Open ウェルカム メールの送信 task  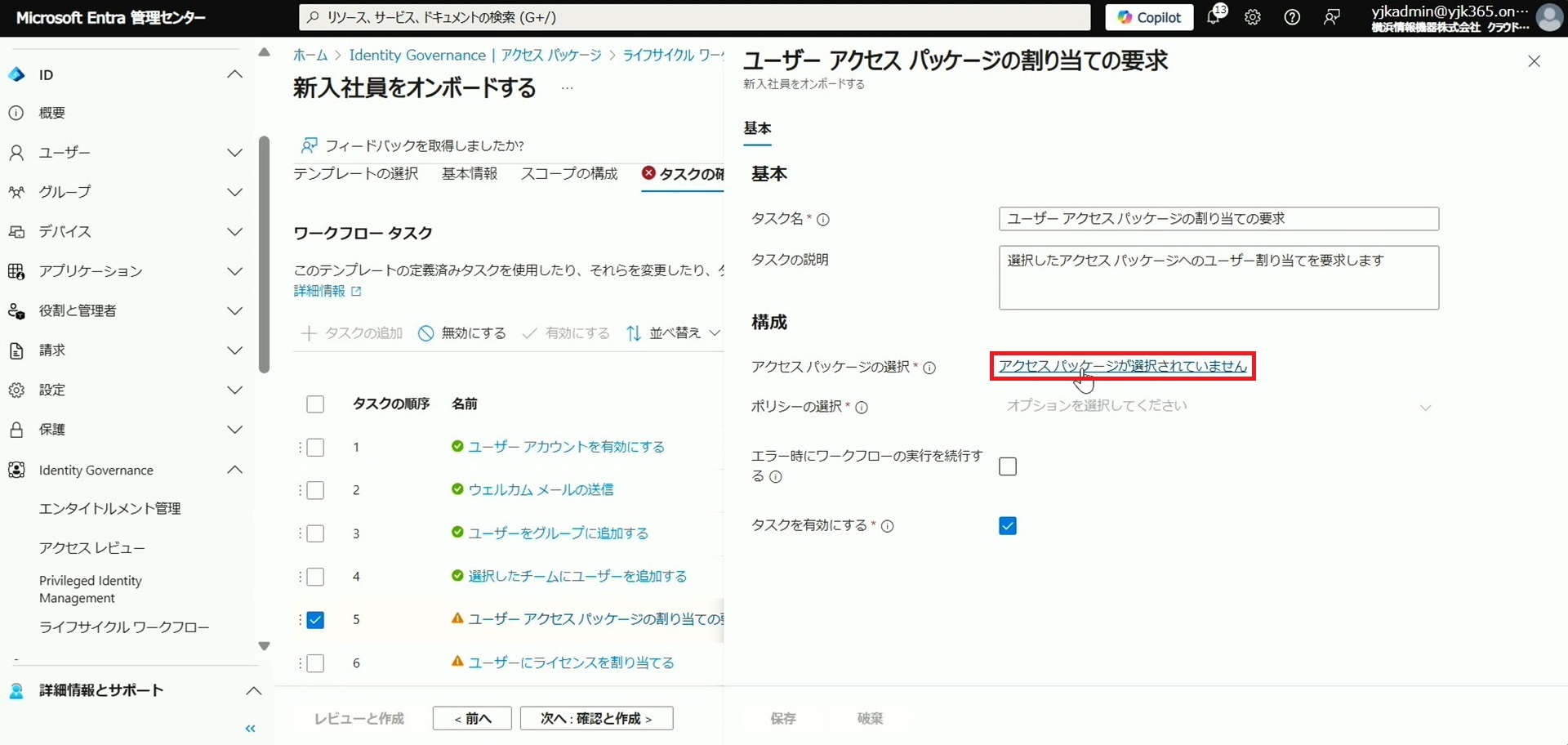[x=541, y=490]
